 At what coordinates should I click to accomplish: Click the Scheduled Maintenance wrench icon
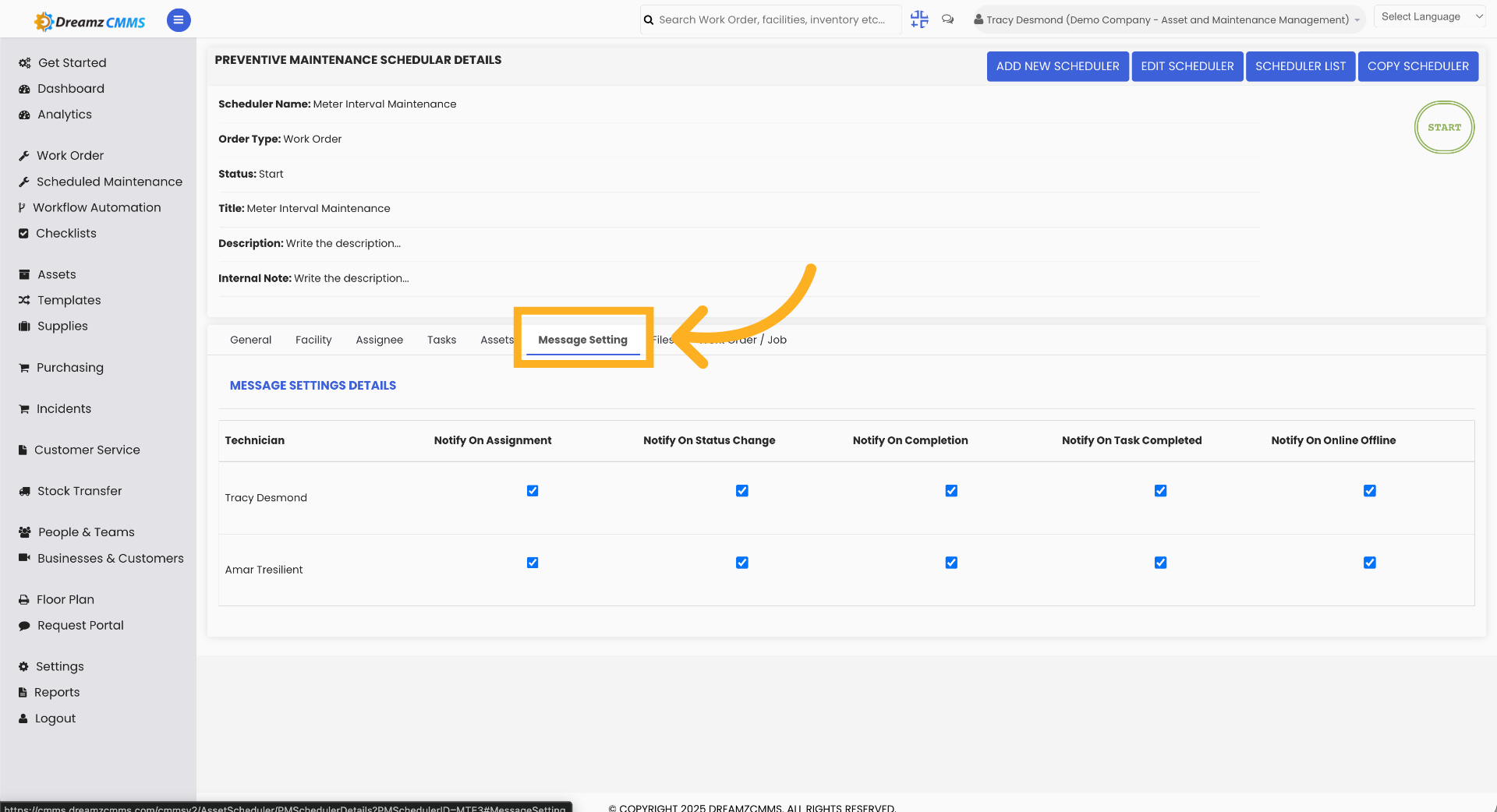24,182
